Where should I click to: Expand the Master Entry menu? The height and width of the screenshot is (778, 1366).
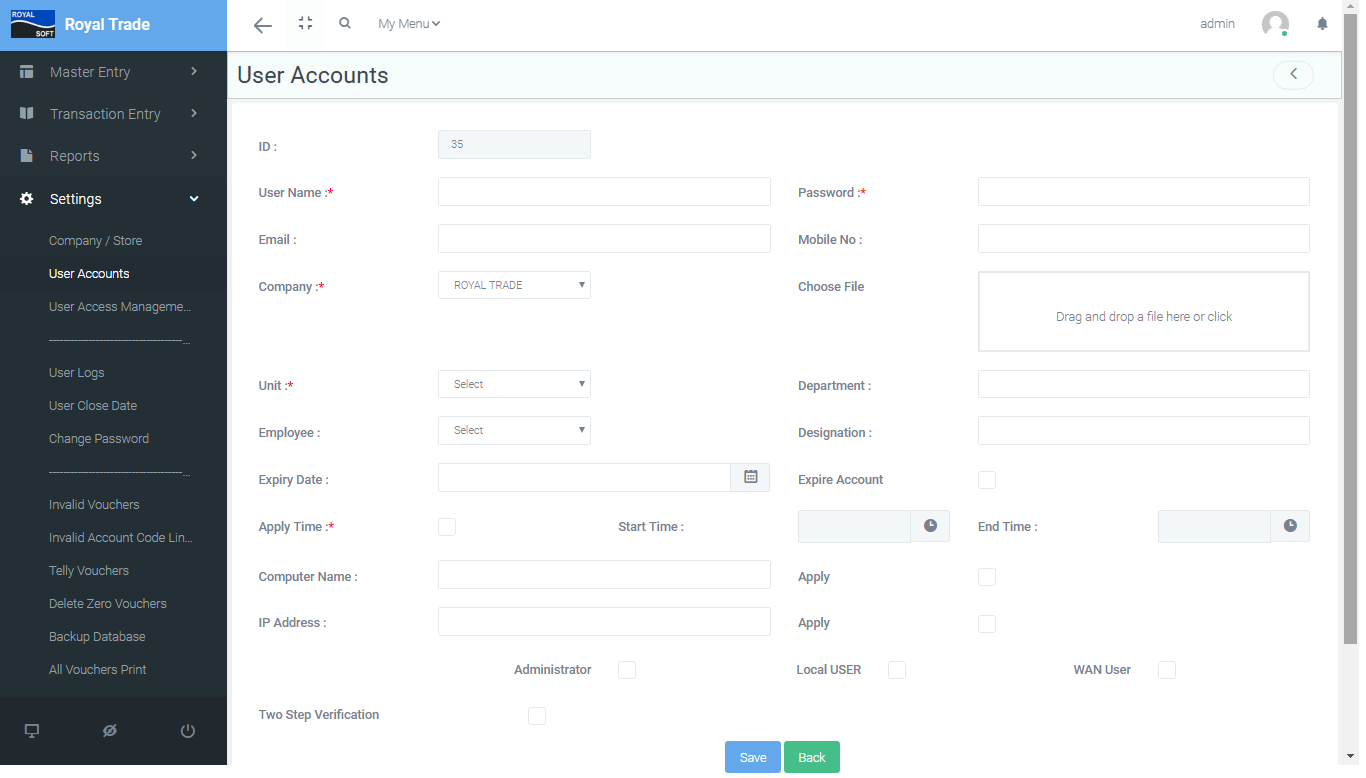[113, 72]
